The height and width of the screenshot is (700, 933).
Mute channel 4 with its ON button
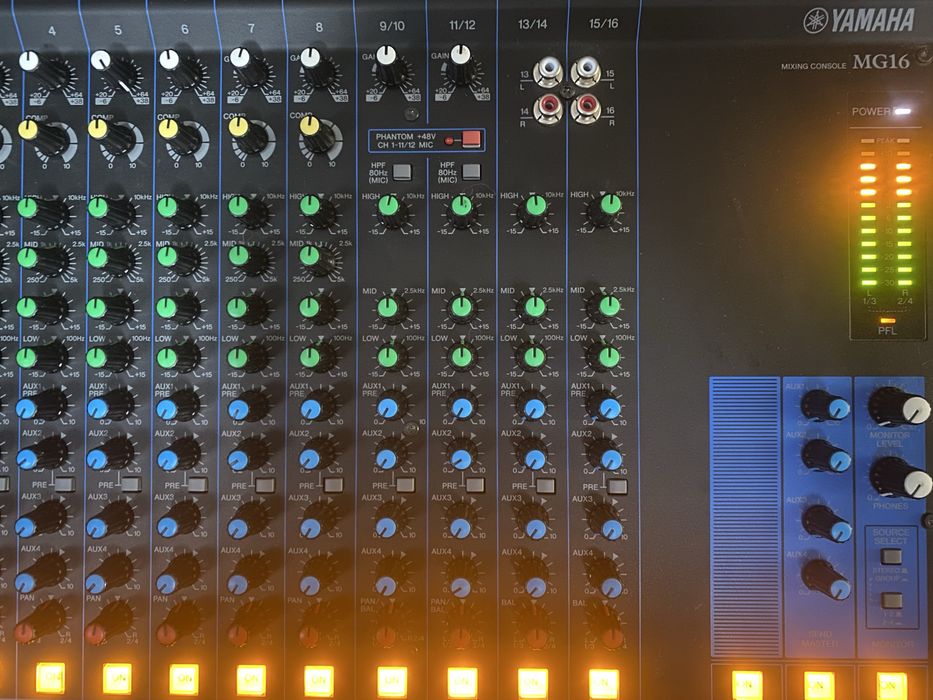tap(51, 677)
